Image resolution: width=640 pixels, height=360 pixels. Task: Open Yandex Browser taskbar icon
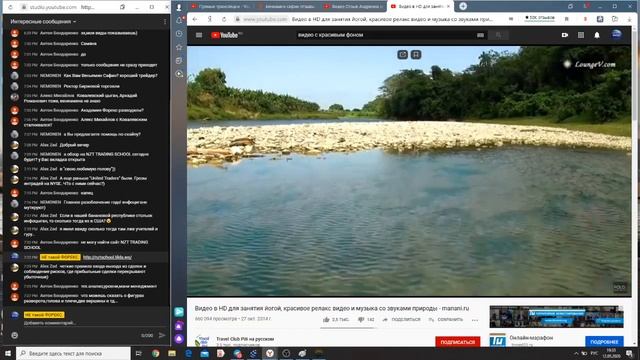(270, 353)
